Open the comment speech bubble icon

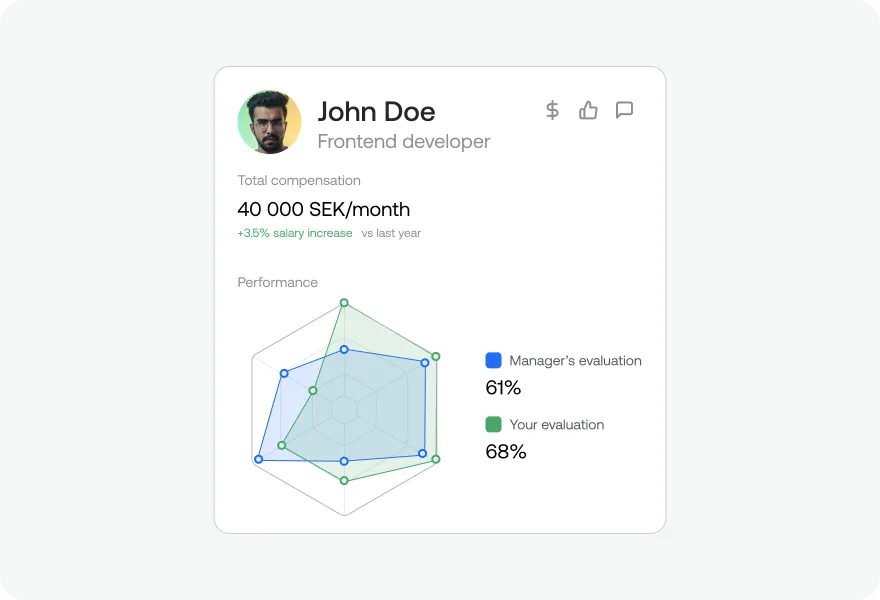pos(624,110)
